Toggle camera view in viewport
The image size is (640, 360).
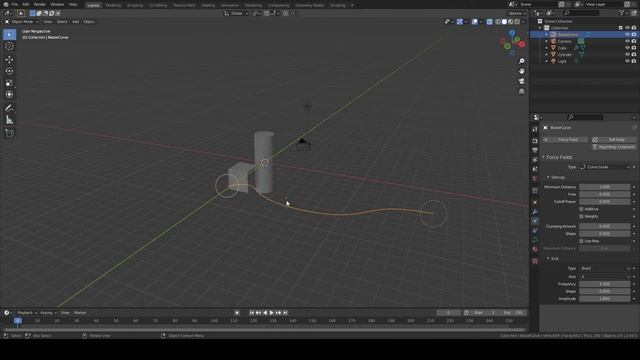(522, 81)
